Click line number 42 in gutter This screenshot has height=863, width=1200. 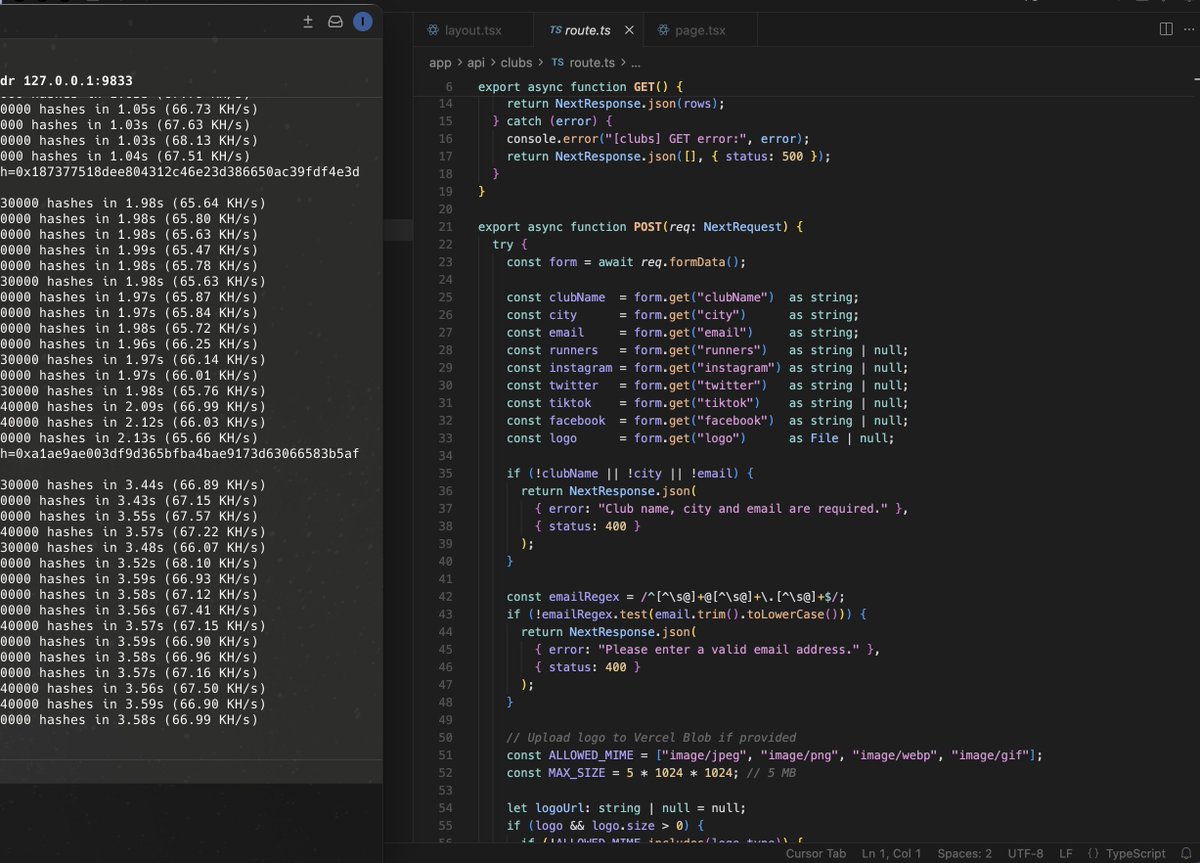pos(446,597)
